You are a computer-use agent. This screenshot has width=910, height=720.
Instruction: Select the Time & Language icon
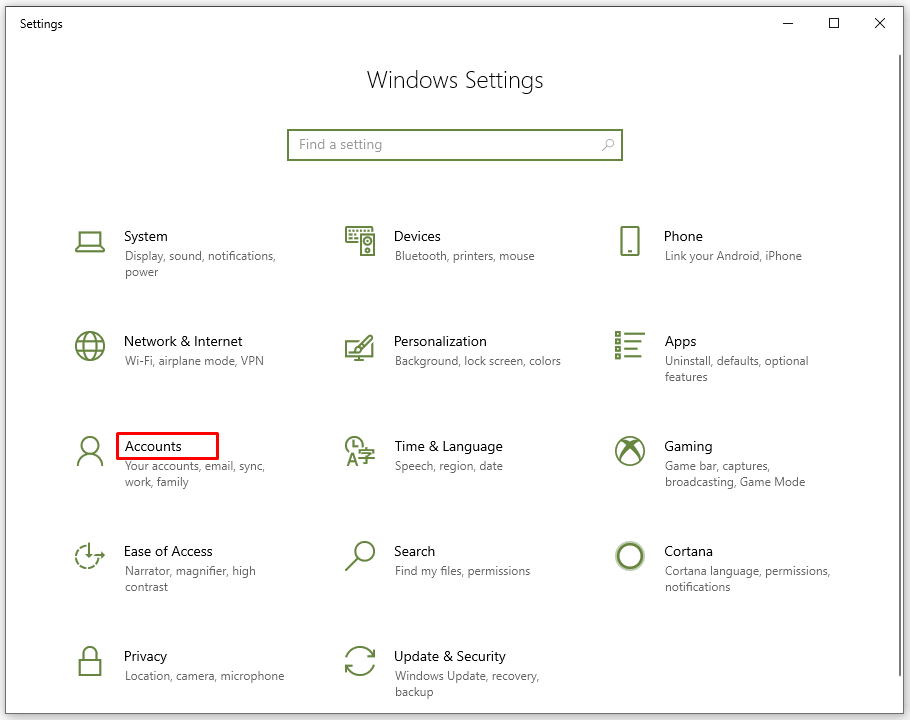[x=360, y=451]
